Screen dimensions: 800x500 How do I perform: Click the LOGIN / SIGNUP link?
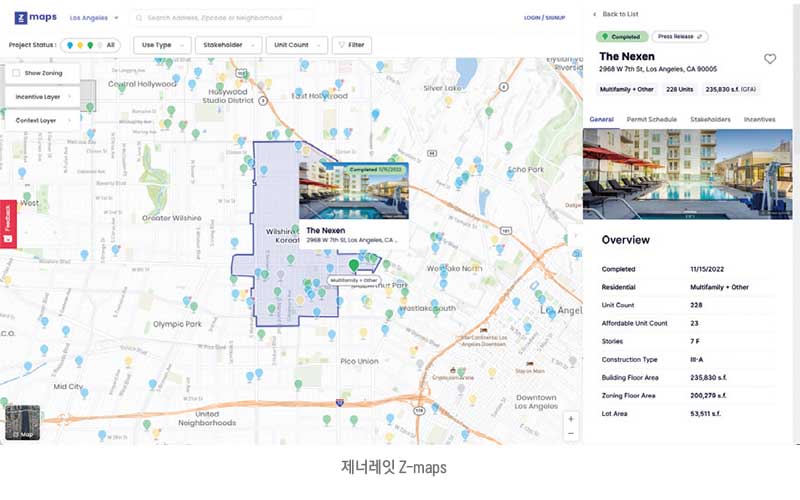[x=545, y=18]
